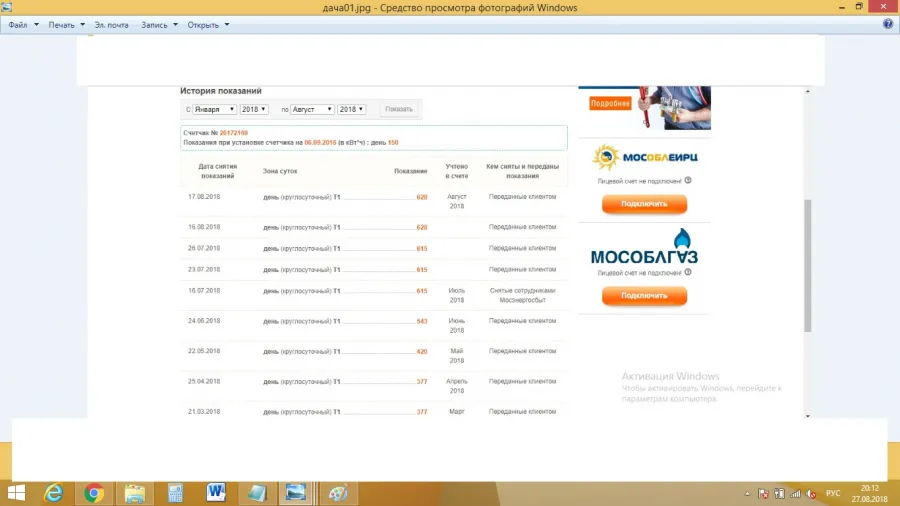The height and width of the screenshot is (506, 900).
Task: Open the Photo Viewer help icon
Action: (x=887, y=24)
